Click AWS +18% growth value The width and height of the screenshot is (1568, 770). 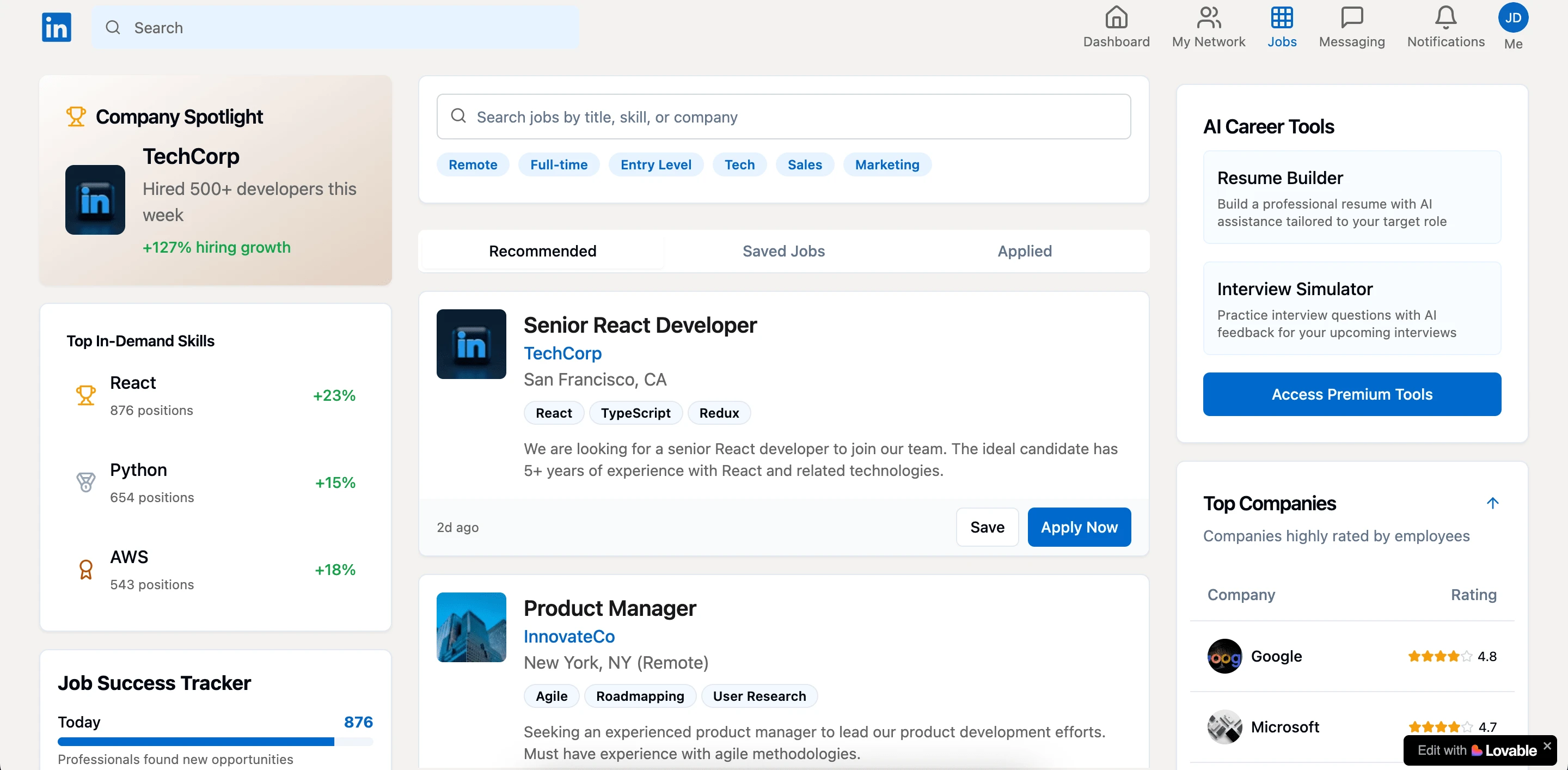[x=335, y=569]
